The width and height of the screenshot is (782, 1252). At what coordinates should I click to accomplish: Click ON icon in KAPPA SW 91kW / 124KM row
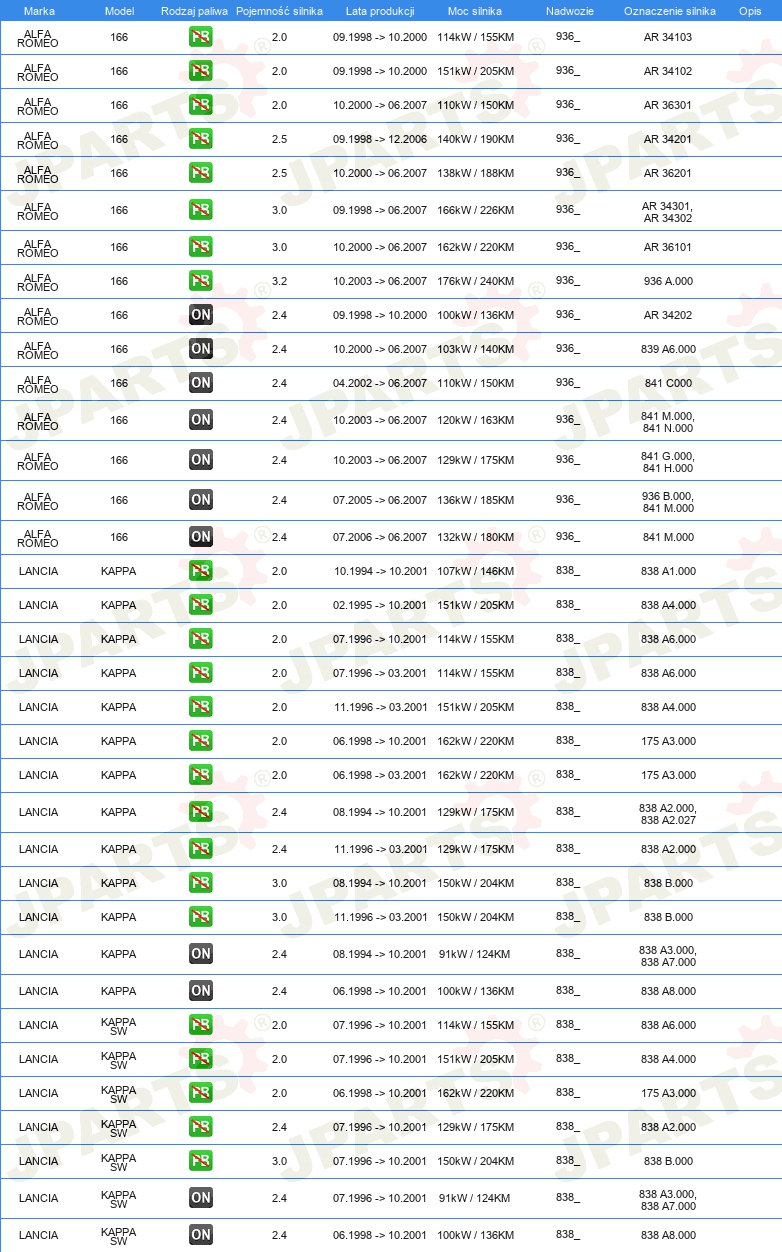pyautogui.click(x=200, y=1199)
